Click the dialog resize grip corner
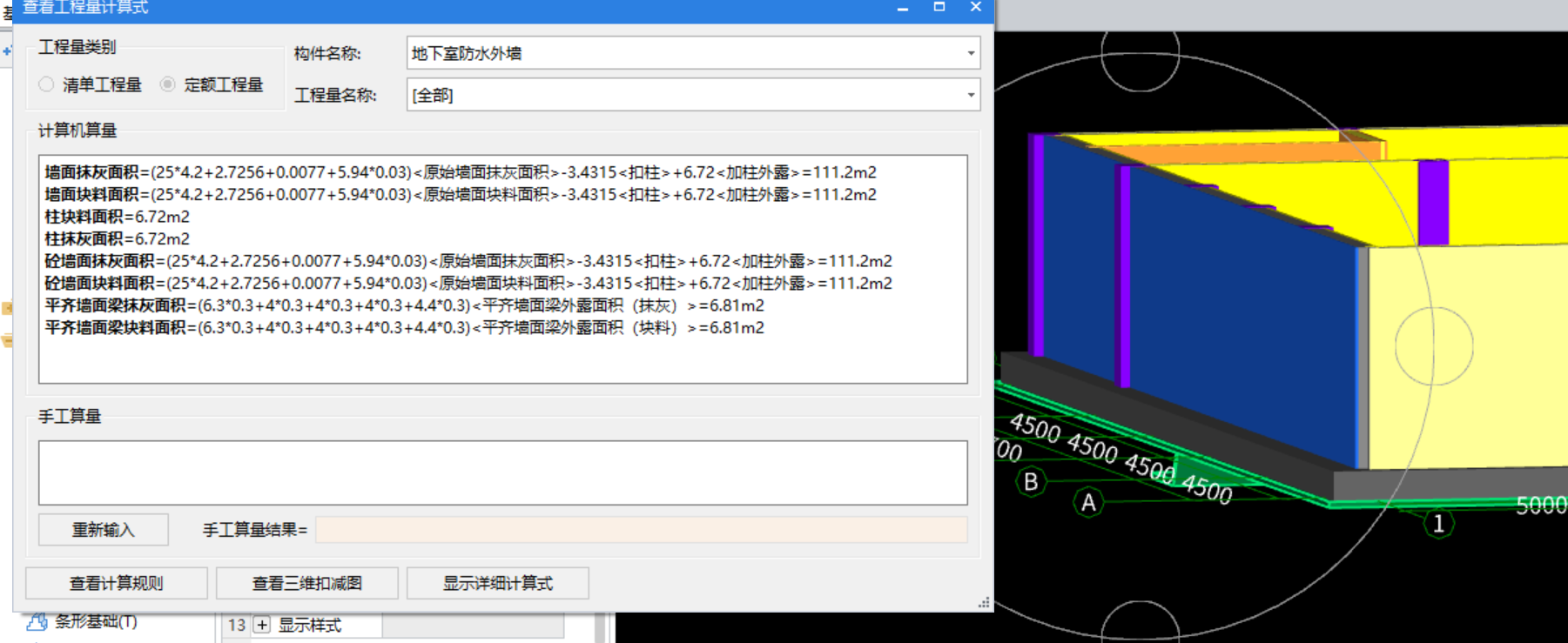The height and width of the screenshot is (643, 1568). click(985, 603)
